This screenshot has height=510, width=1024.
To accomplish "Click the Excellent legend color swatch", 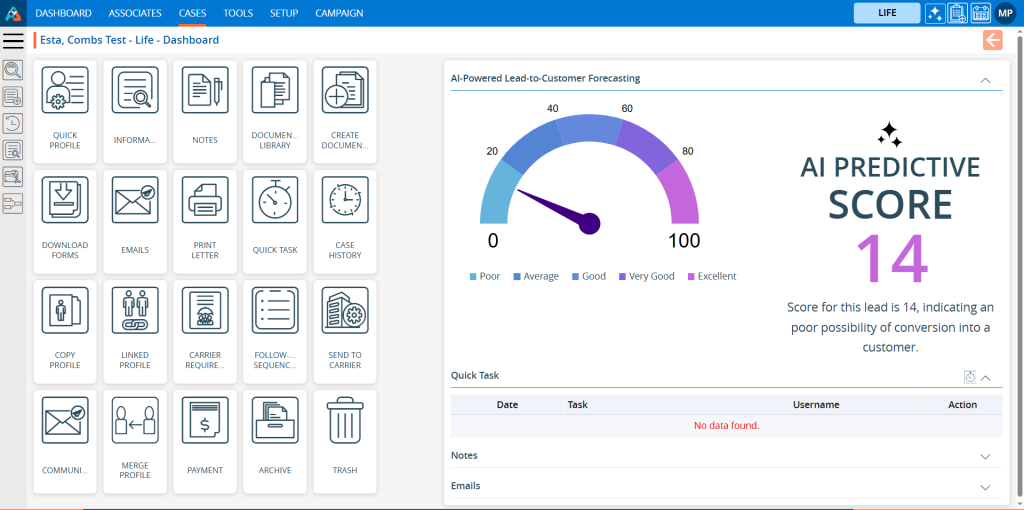I will click(x=690, y=277).
